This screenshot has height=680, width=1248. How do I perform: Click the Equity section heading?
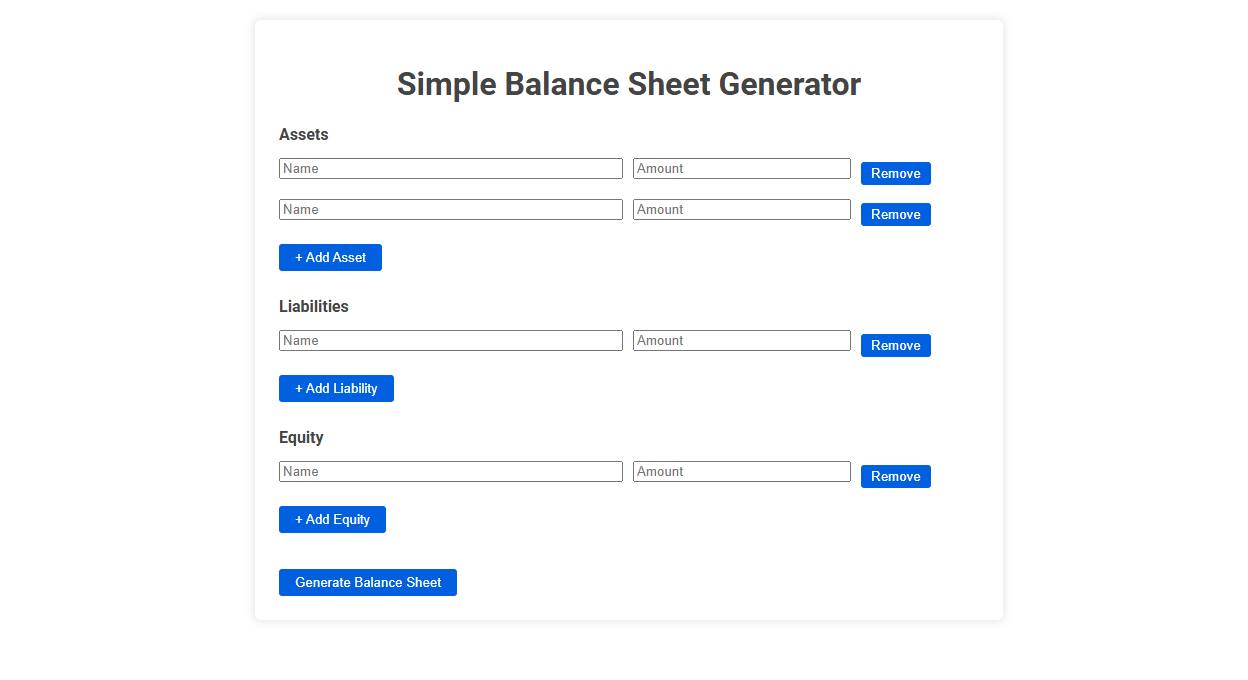point(301,437)
